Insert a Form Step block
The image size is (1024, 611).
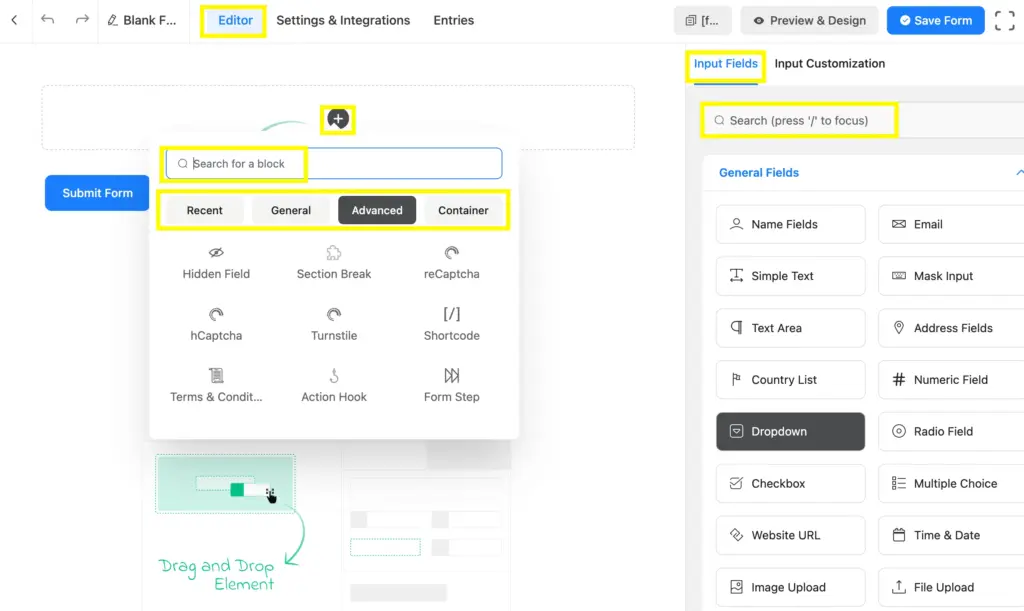pos(450,385)
